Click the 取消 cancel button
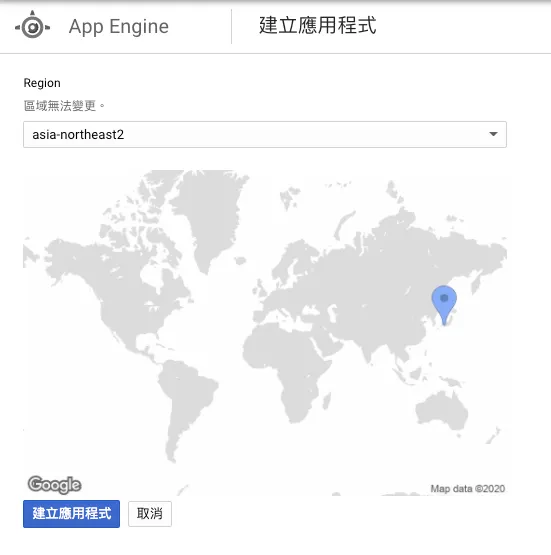This screenshot has height=555, width=551. [x=150, y=514]
